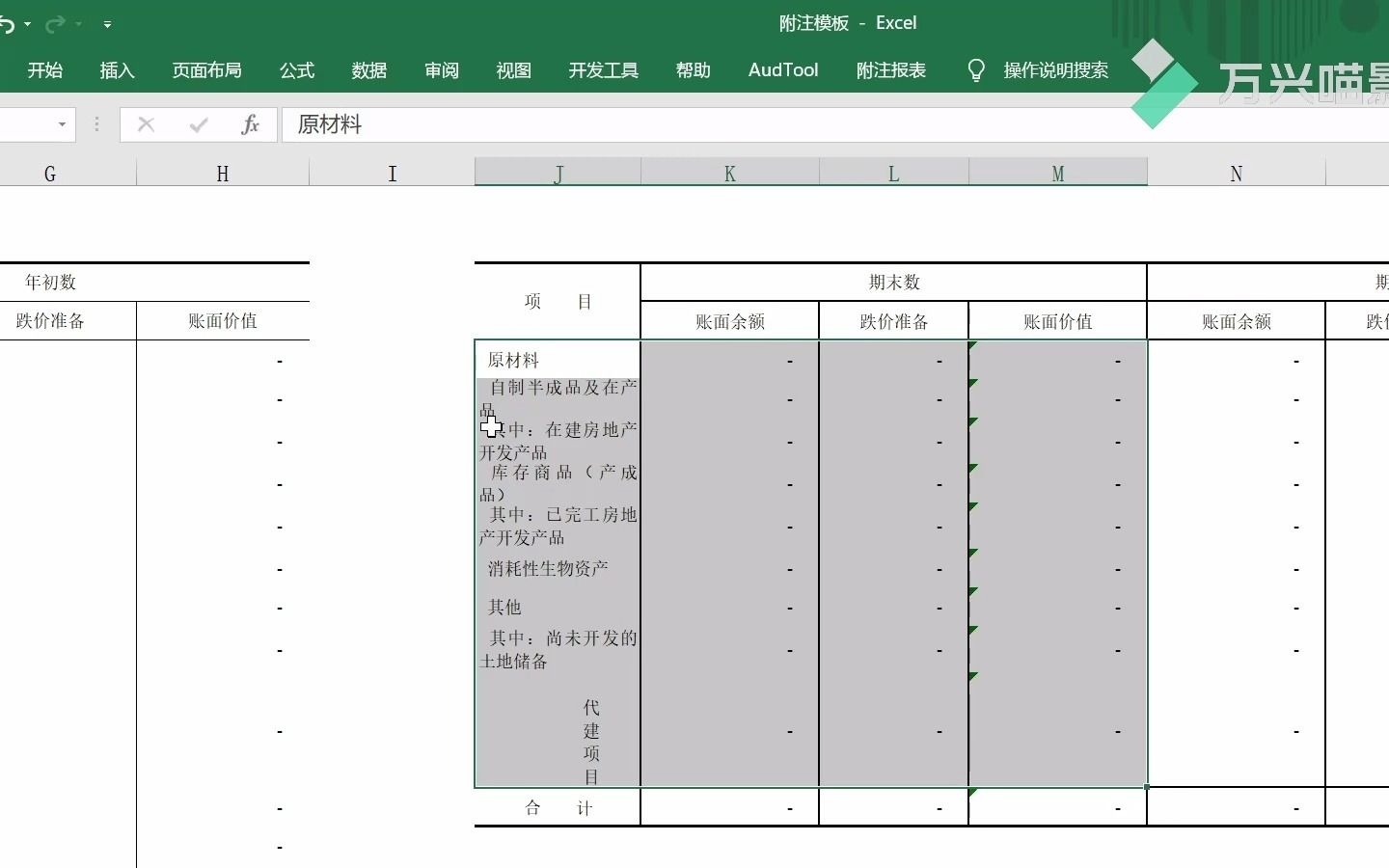Select the 自制半成品及在产品 cell
The image size is (1389, 868).
tap(558, 398)
